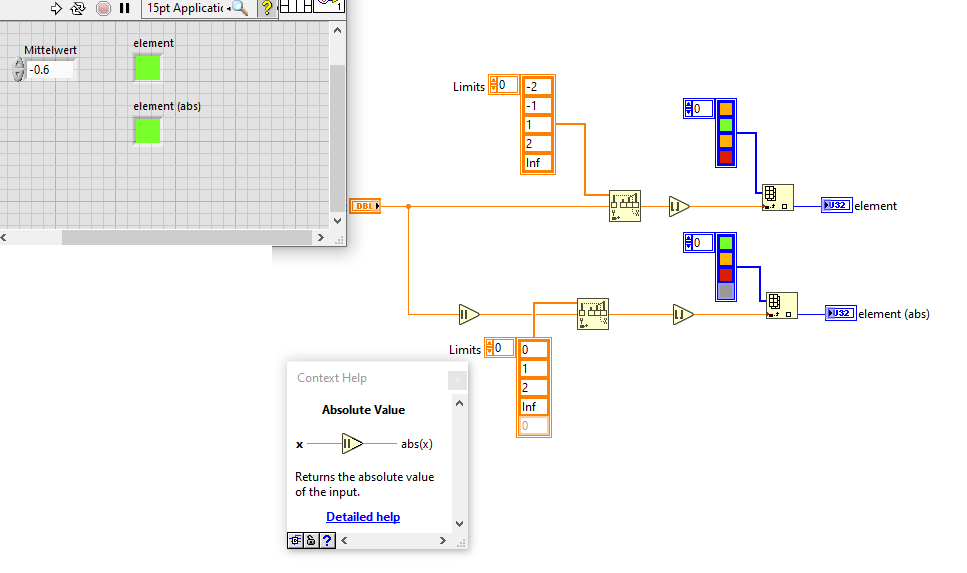Select the round-down node before element (abs) output

(x=683, y=315)
